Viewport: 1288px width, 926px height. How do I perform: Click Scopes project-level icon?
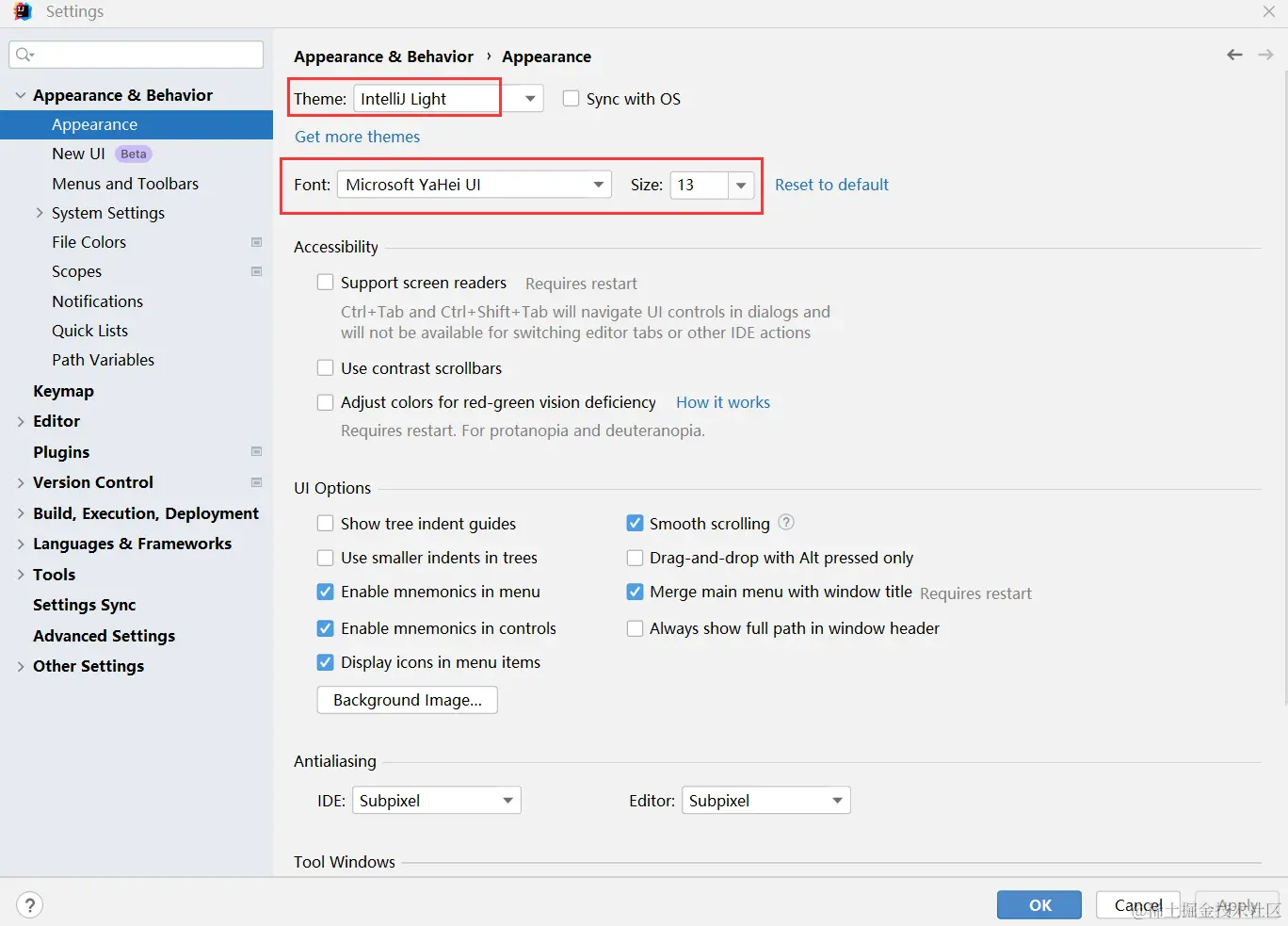(x=256, y=271)
